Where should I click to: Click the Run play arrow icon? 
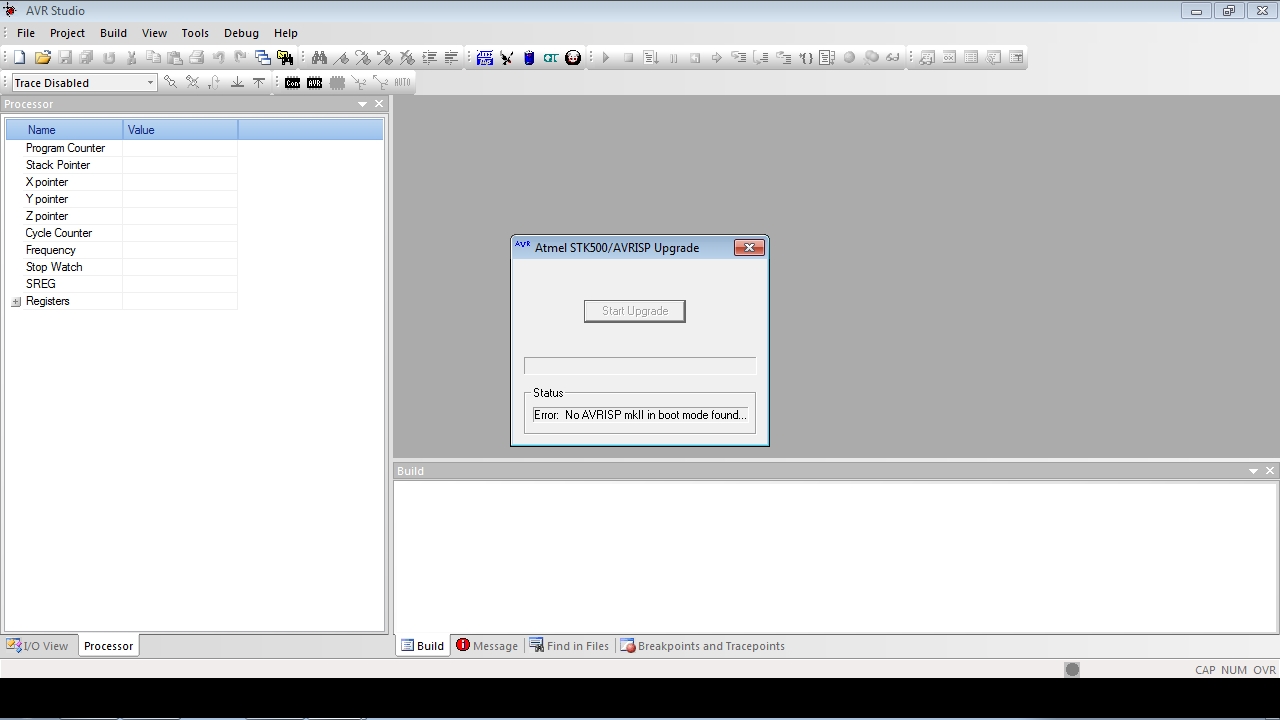pyautogui.click(x=606, y=58)
